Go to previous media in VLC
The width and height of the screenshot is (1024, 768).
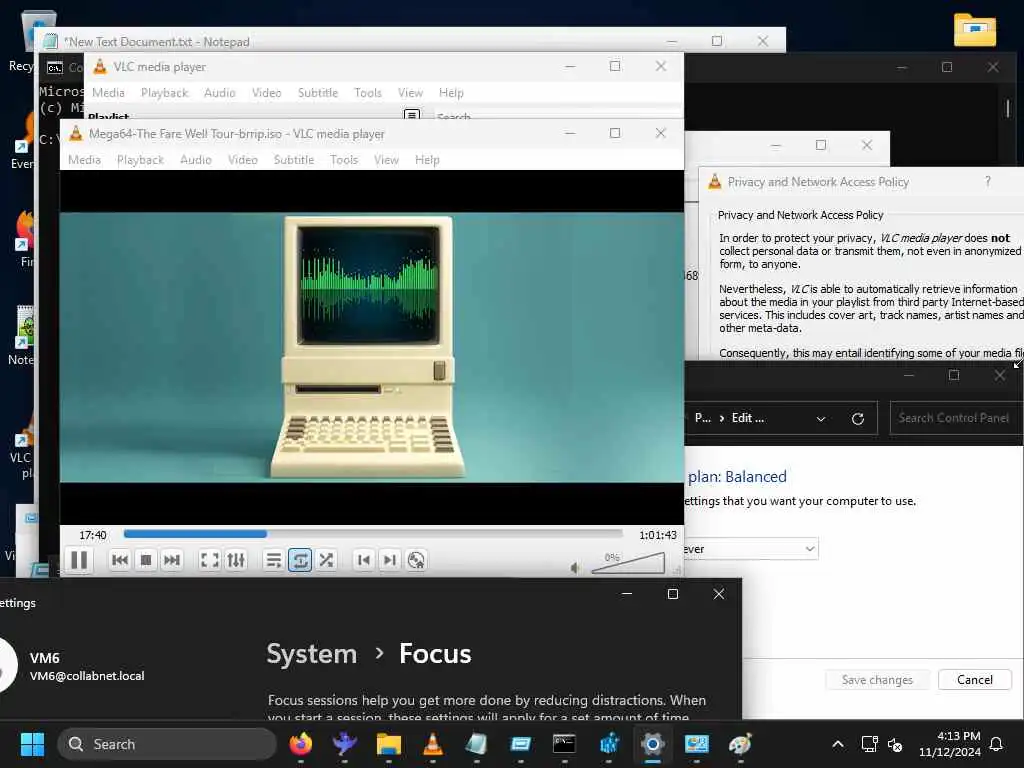pos(120,560)
